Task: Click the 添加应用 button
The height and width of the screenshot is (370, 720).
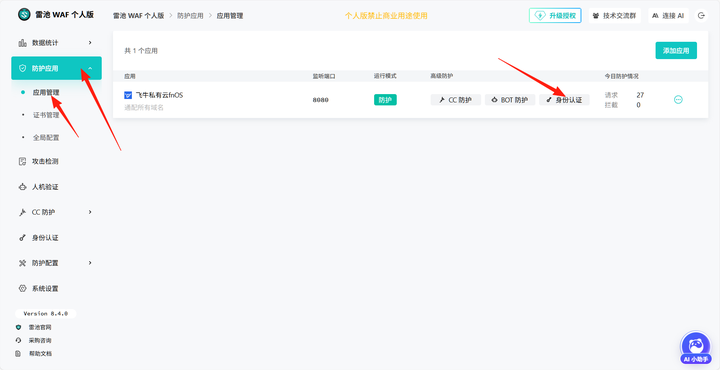Action: click(x=676, y=50)
